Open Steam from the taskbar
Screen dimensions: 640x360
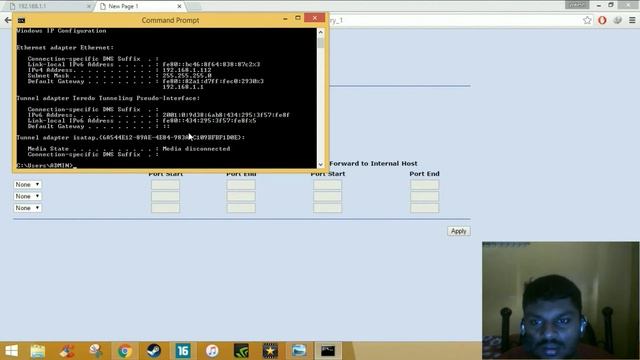tap(154, 351)
